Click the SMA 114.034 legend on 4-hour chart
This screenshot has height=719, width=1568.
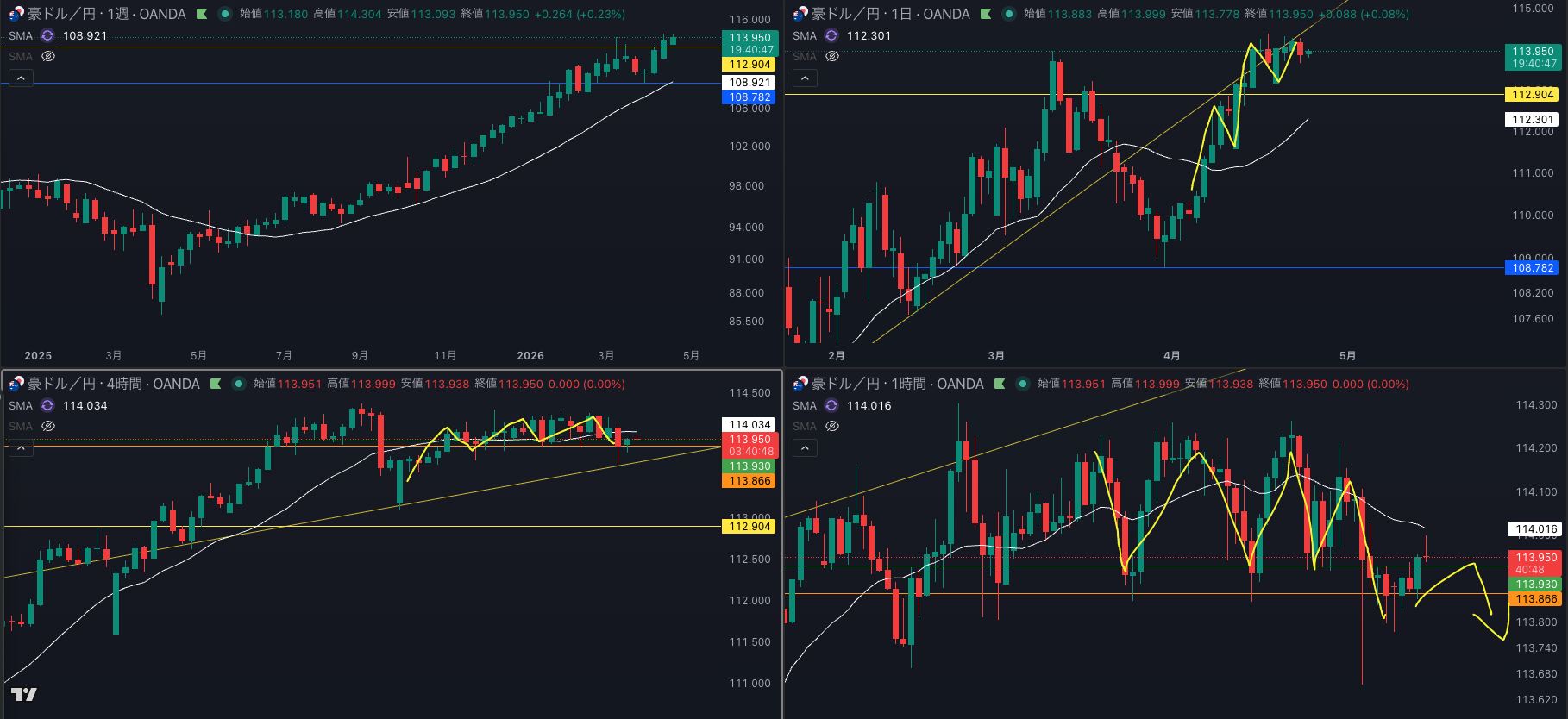[85, 405]
